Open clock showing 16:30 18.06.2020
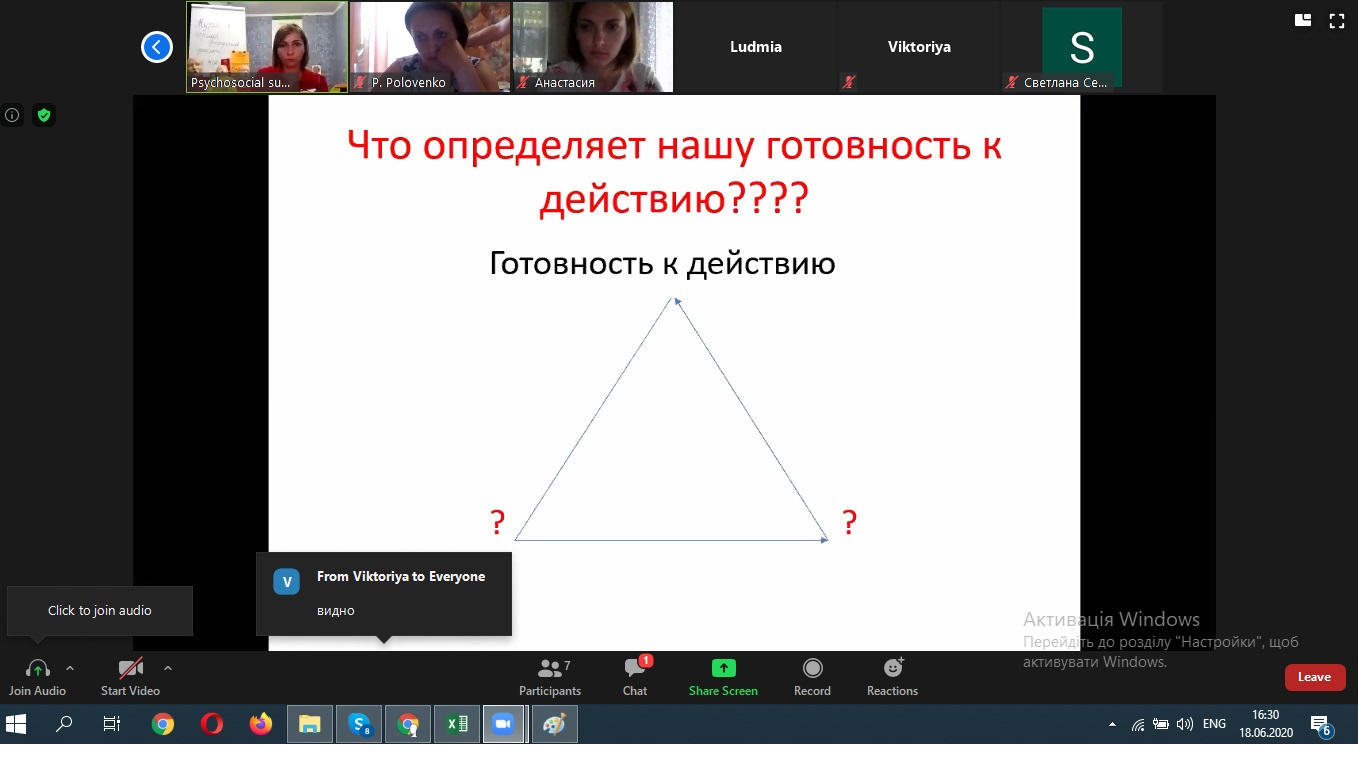The image size is (1366, 768). 1266,724
